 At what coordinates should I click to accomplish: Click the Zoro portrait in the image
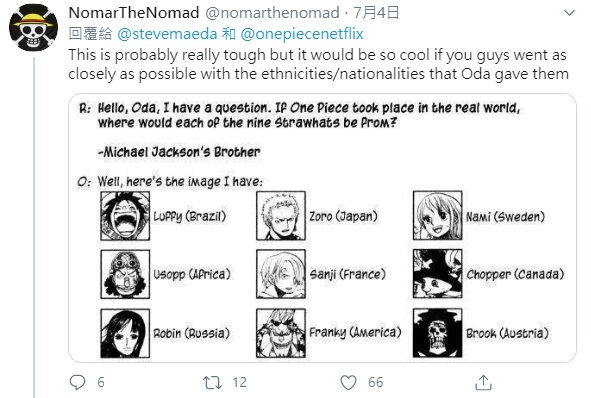point(281,216)
